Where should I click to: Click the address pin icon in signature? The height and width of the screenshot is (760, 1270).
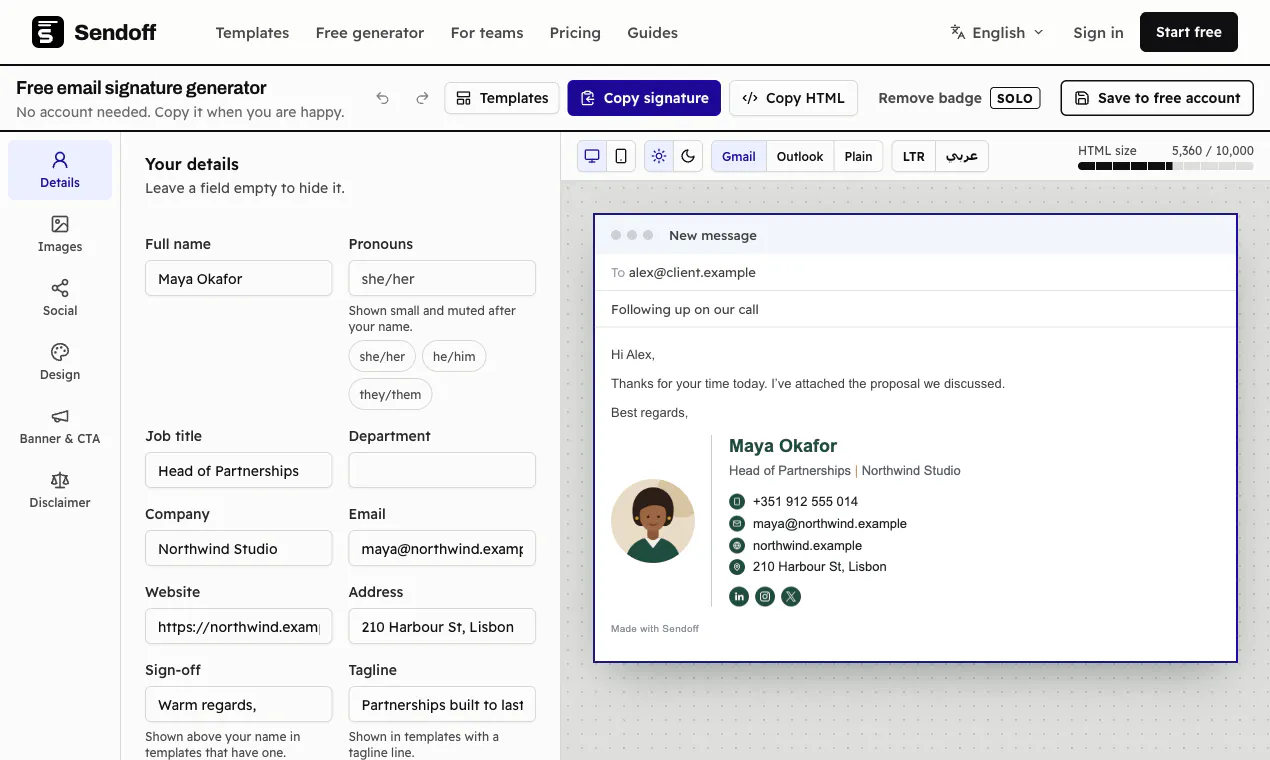[x=737, y=567]
